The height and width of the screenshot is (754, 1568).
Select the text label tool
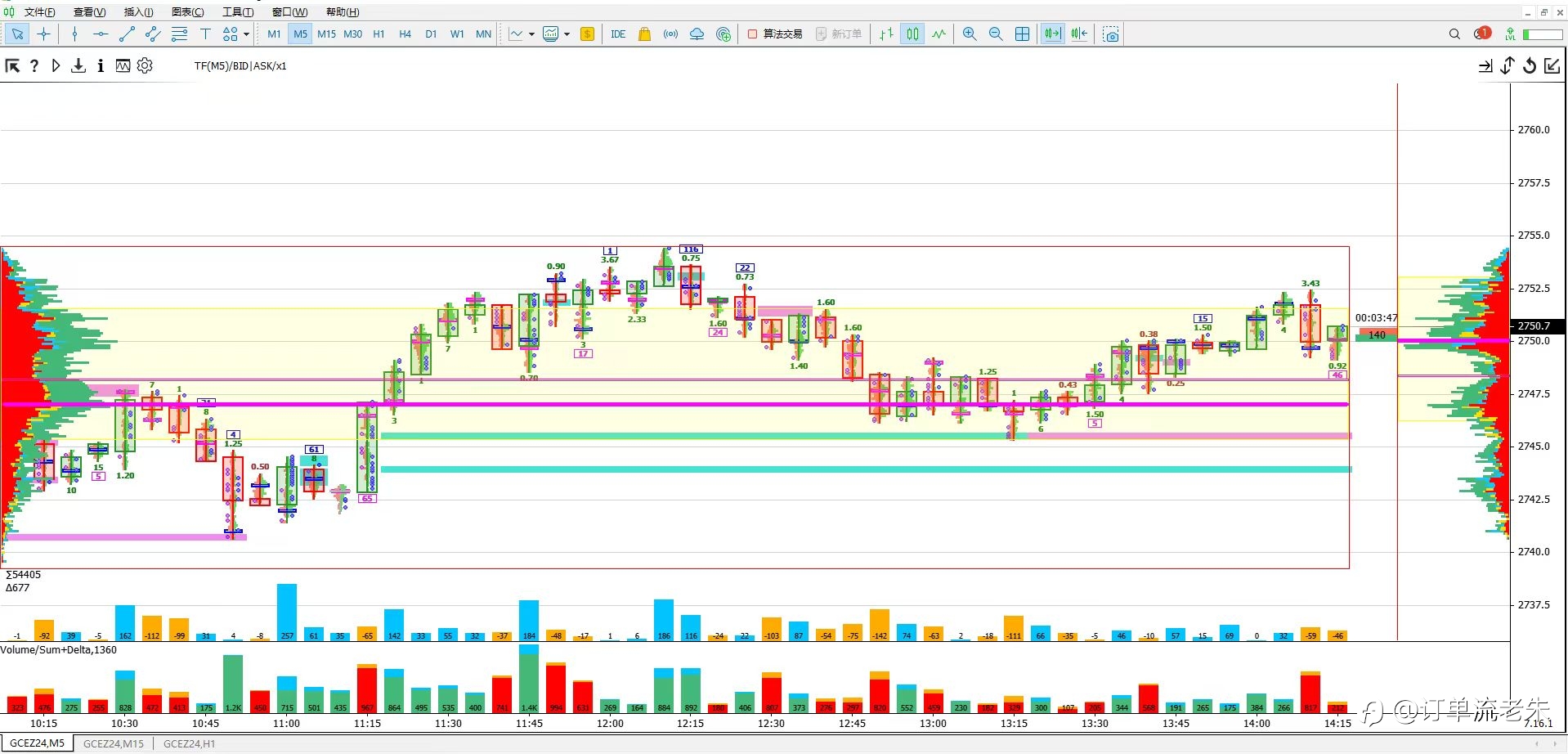point(205,34)
